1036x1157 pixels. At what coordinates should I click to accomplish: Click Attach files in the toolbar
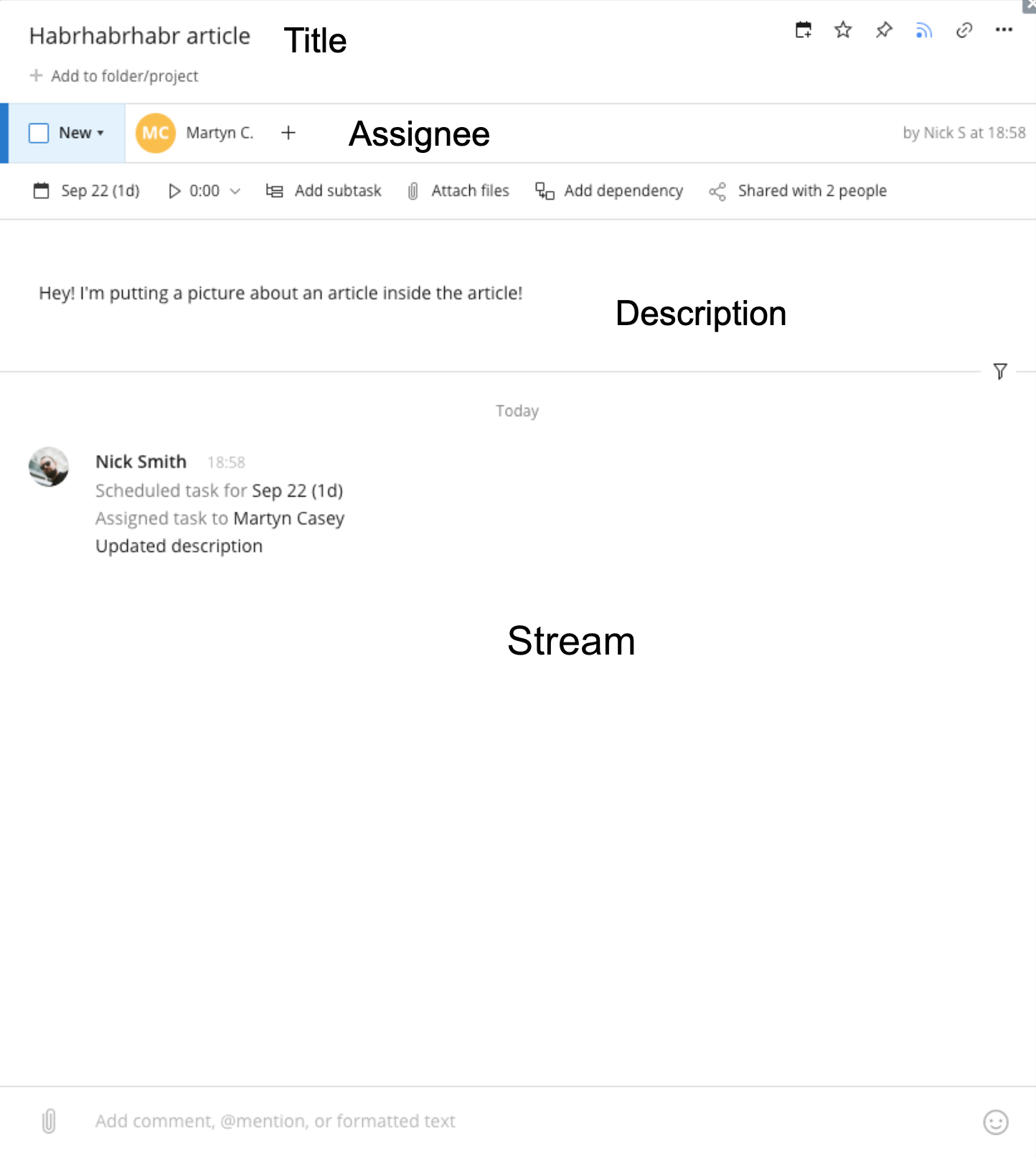pyautogui.click(x=458, y=191)
